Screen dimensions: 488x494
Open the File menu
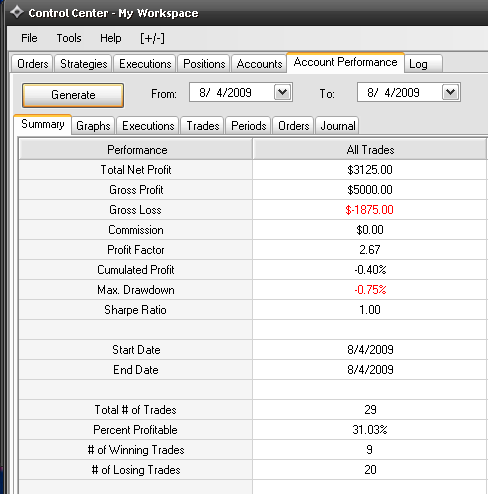[x=29, y=38]
